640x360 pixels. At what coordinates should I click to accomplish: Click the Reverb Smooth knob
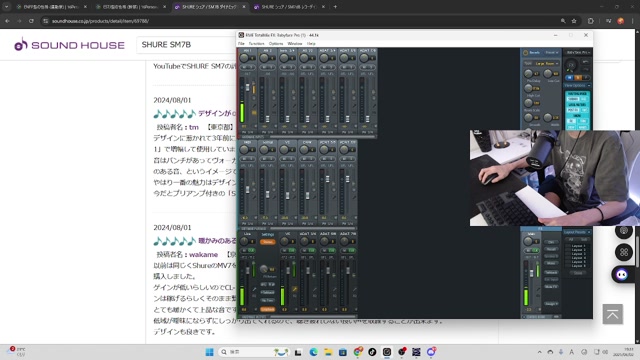(x=528, y=118)
